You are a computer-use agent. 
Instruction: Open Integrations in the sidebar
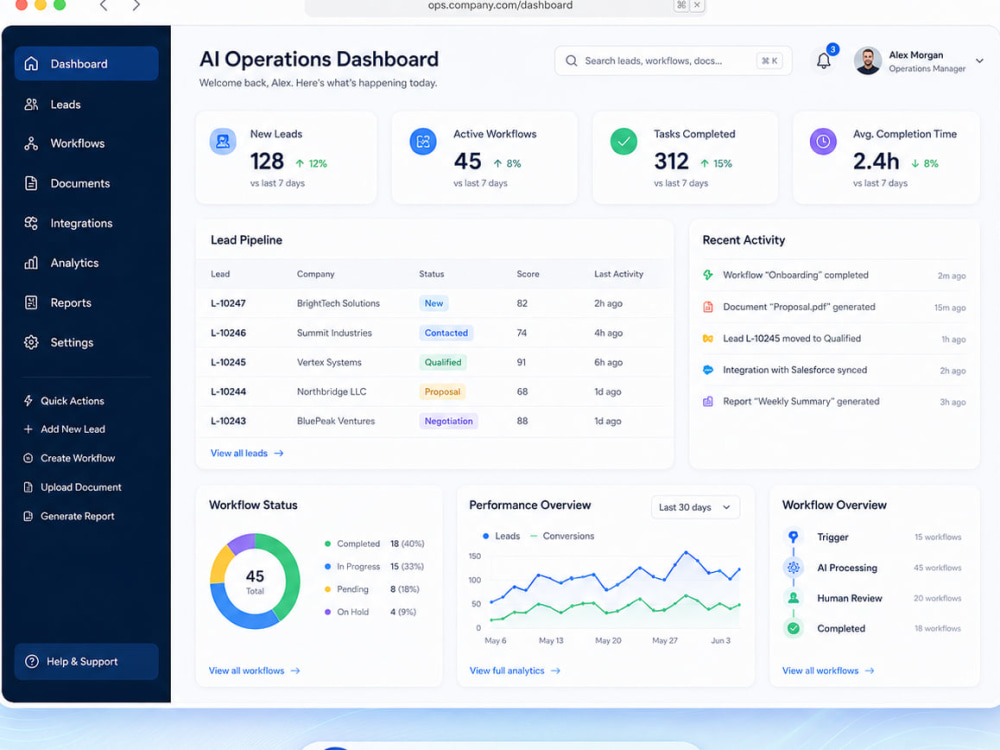point(86,223)
